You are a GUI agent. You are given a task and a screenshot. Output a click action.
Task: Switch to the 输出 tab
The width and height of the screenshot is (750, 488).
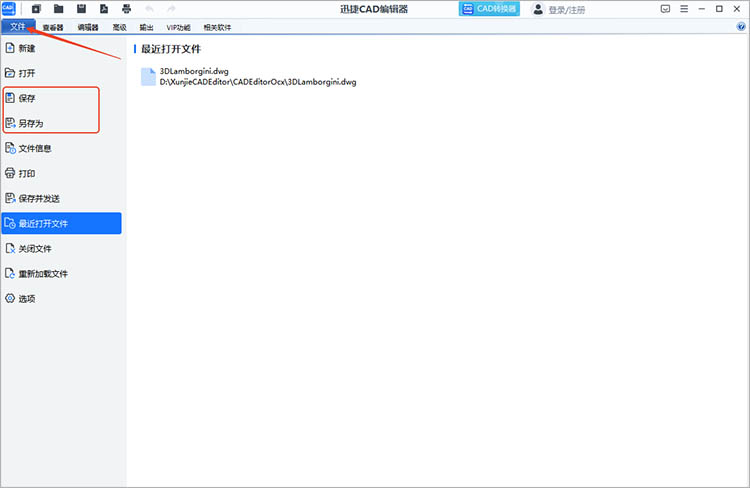[x=146, y=27]
